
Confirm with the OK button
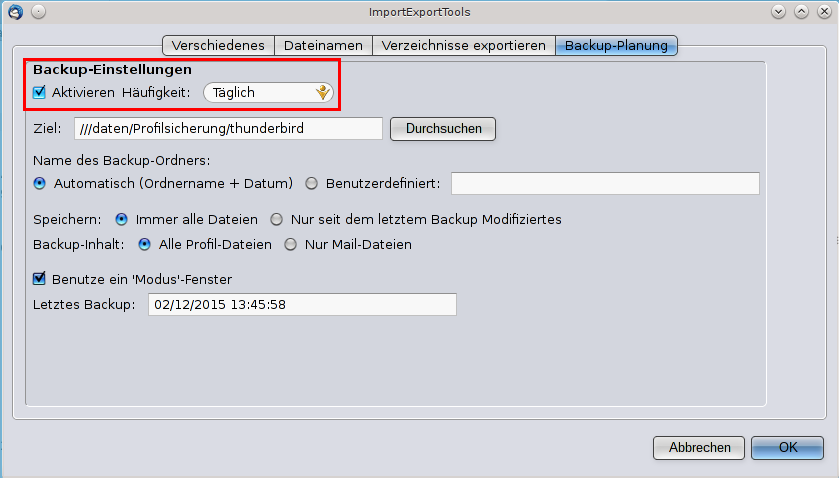tap(788, 447)
